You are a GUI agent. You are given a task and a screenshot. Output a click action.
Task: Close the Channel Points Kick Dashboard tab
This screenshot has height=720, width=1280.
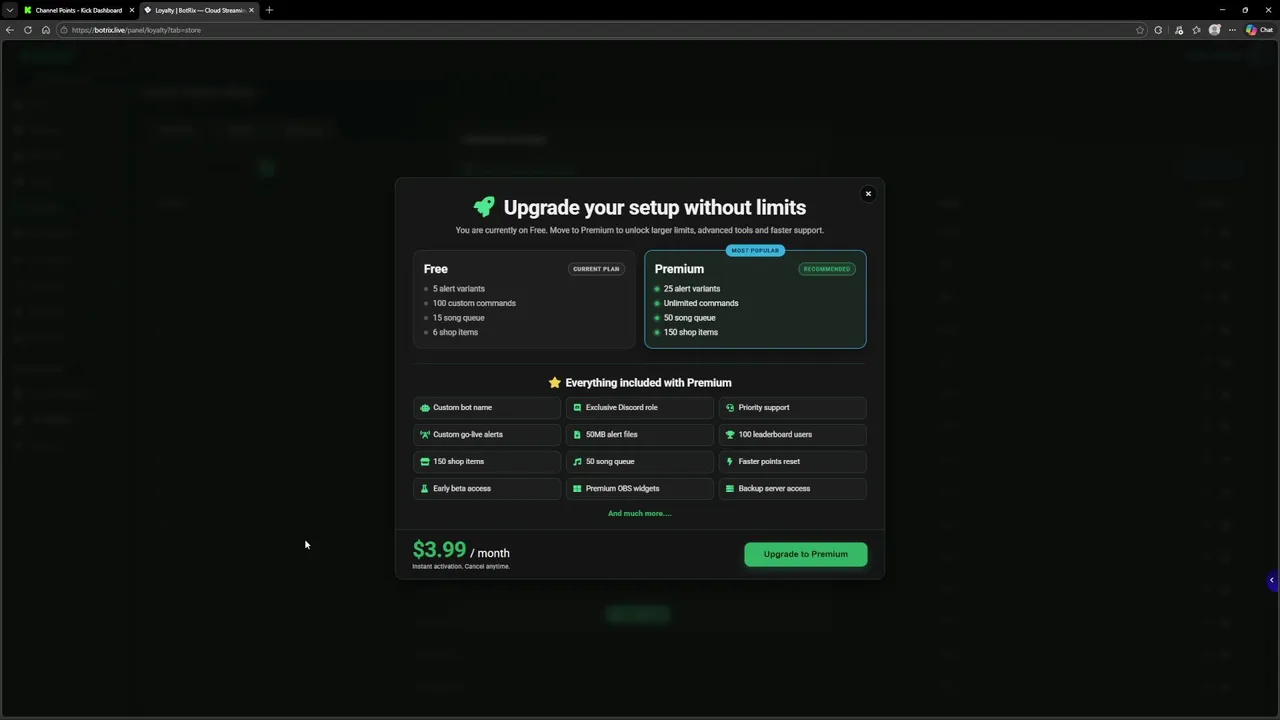(131, 10)
